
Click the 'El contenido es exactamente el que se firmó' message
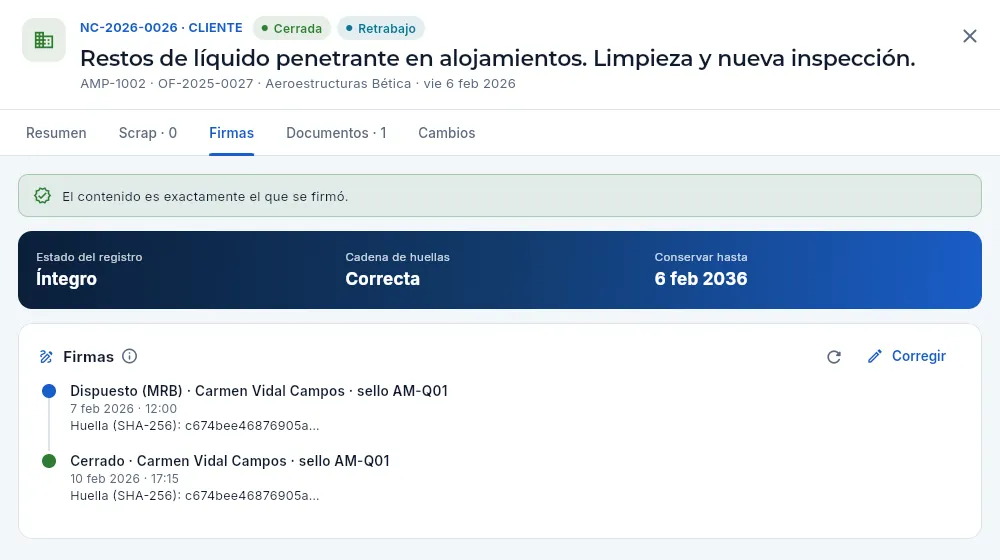205,196
